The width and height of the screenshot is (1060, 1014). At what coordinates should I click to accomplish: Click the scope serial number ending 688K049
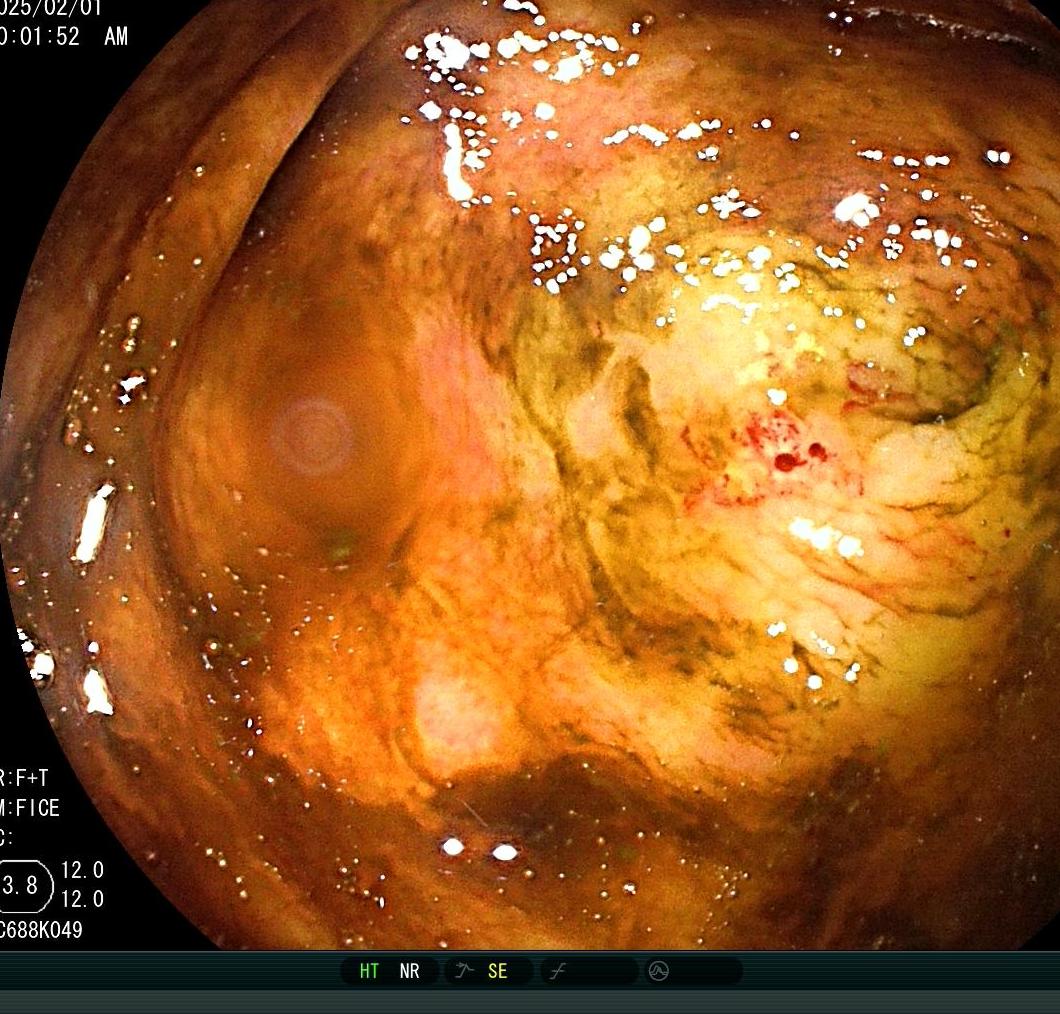point(41,930)
